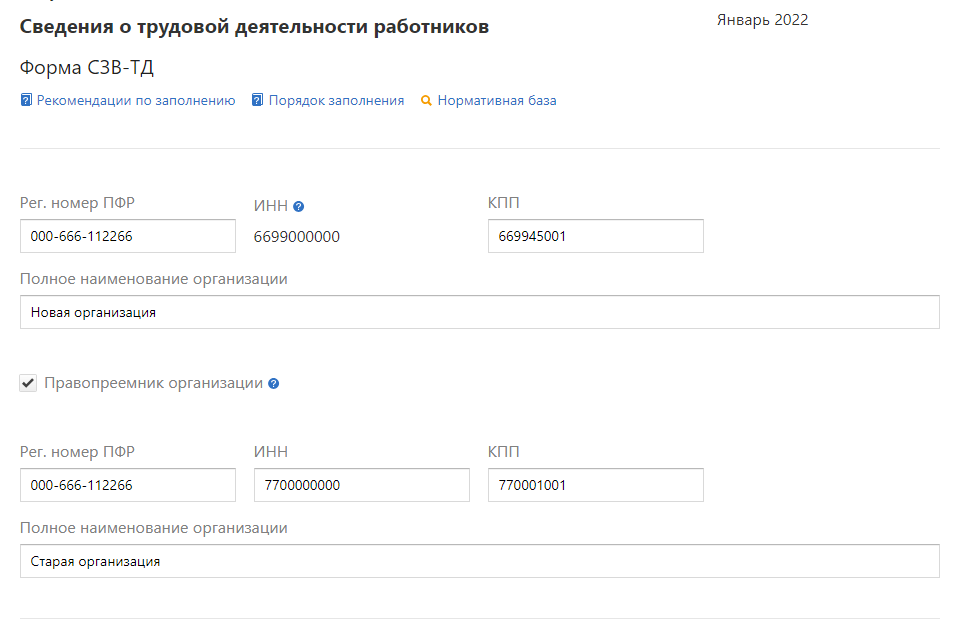Open the Нормативная база link

coord(496,101)
